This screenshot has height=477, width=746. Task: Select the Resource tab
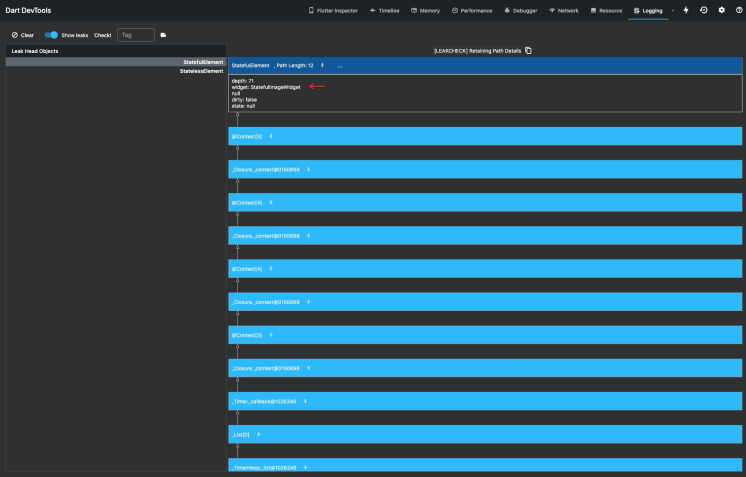606,10
